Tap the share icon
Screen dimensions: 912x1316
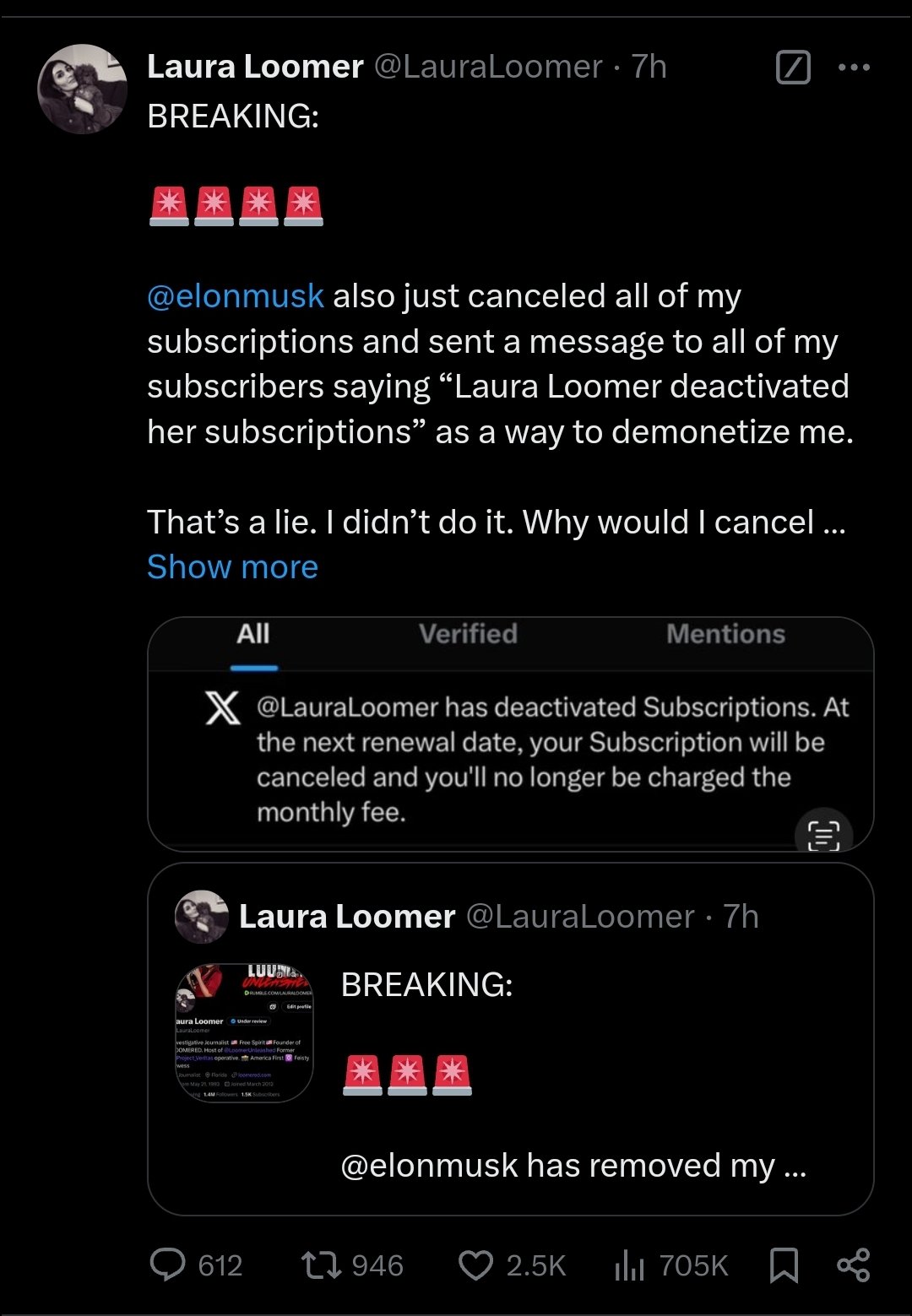pyautogui.click(x=853, y=1265)
